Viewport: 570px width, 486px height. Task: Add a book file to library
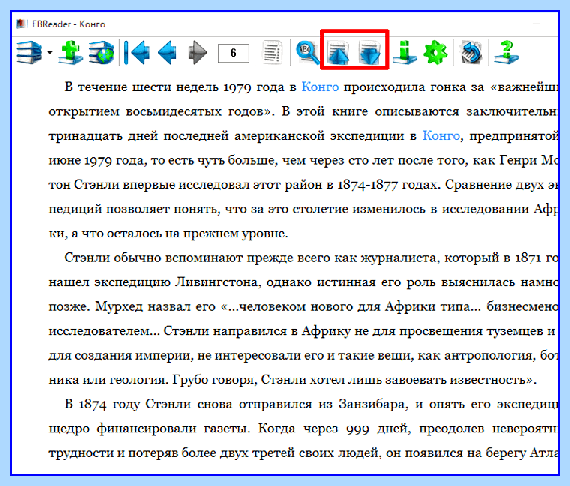pyautogui.click(x=71, y=52)
